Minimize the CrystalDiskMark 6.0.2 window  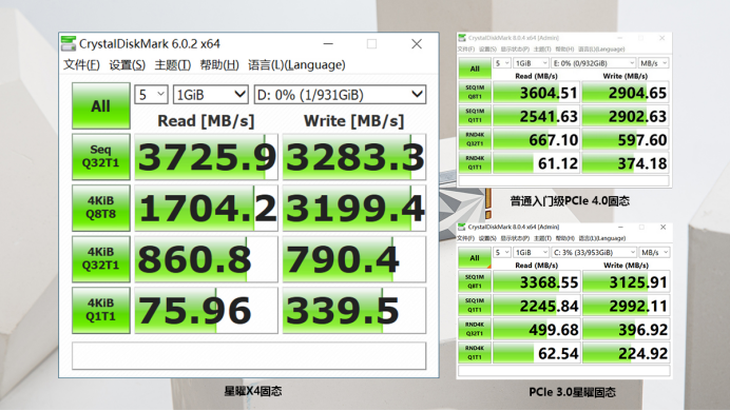tap(328, 44)
